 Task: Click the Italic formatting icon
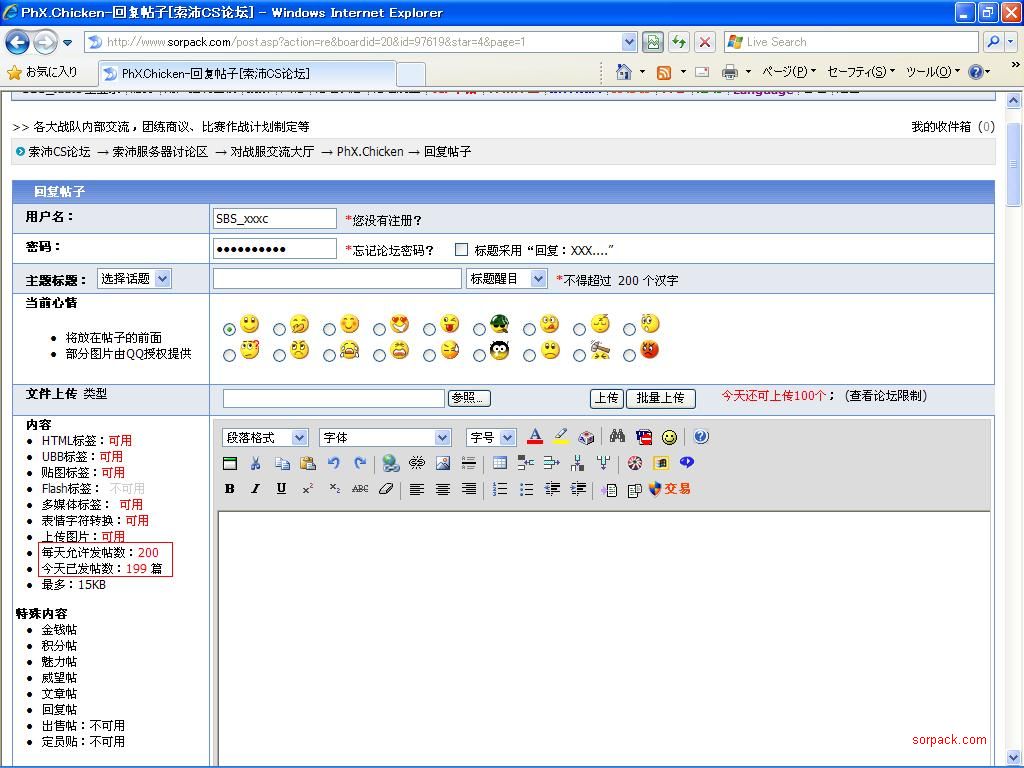[x=255, y=489]
